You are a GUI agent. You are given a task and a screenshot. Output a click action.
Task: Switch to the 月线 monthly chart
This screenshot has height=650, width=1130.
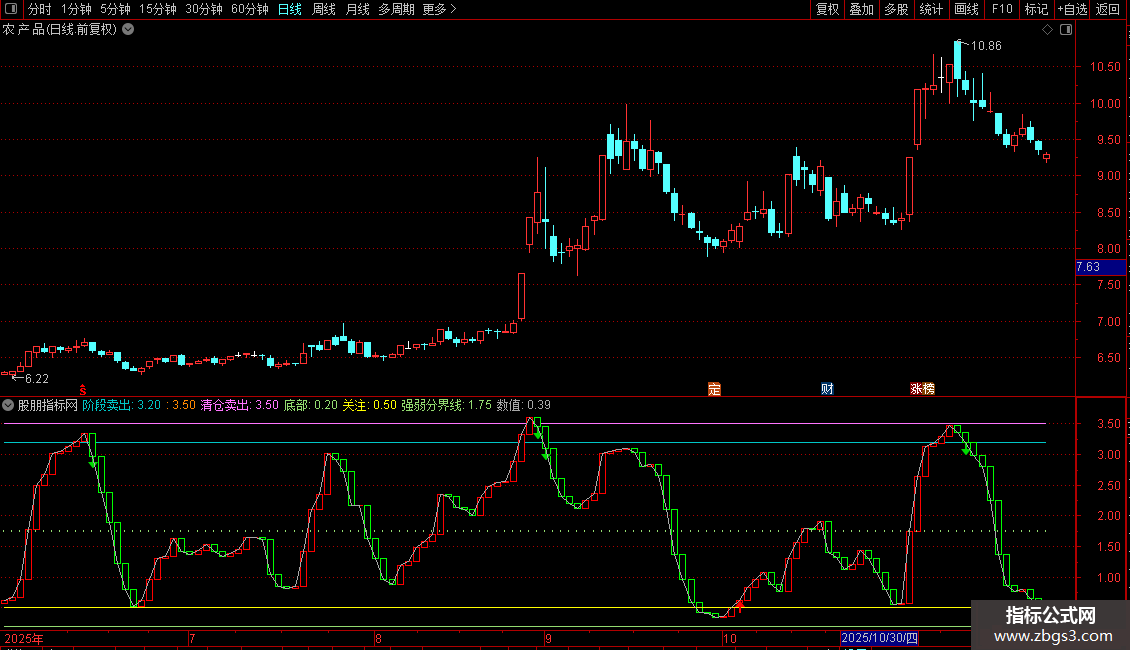tap(357, 9)
